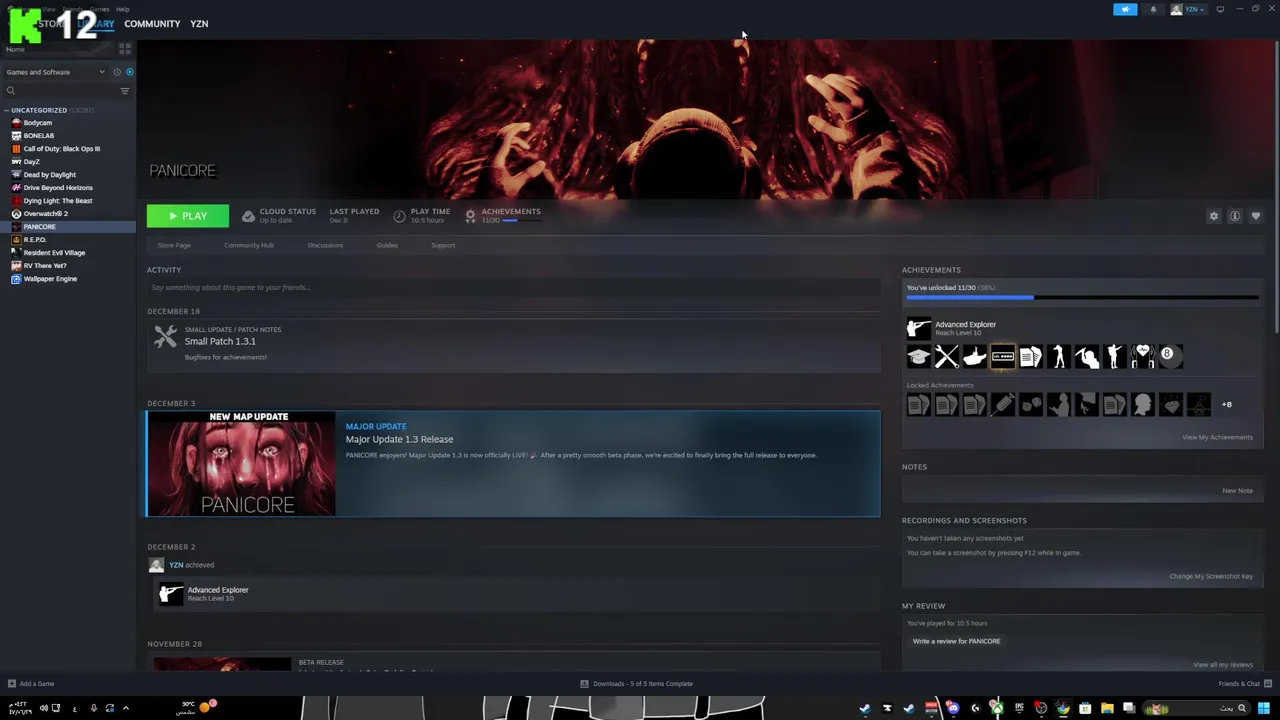
Task: Click the activity status text field
Action: pos(513,287)
